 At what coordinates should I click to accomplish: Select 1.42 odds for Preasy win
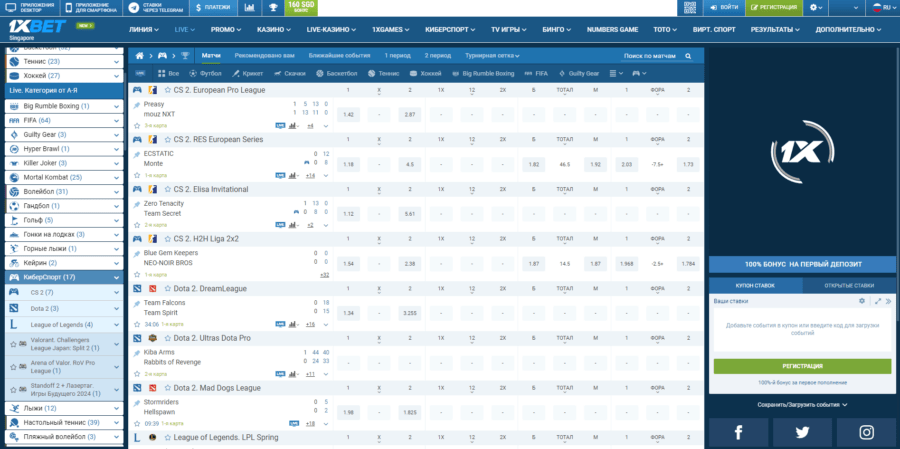349,114
